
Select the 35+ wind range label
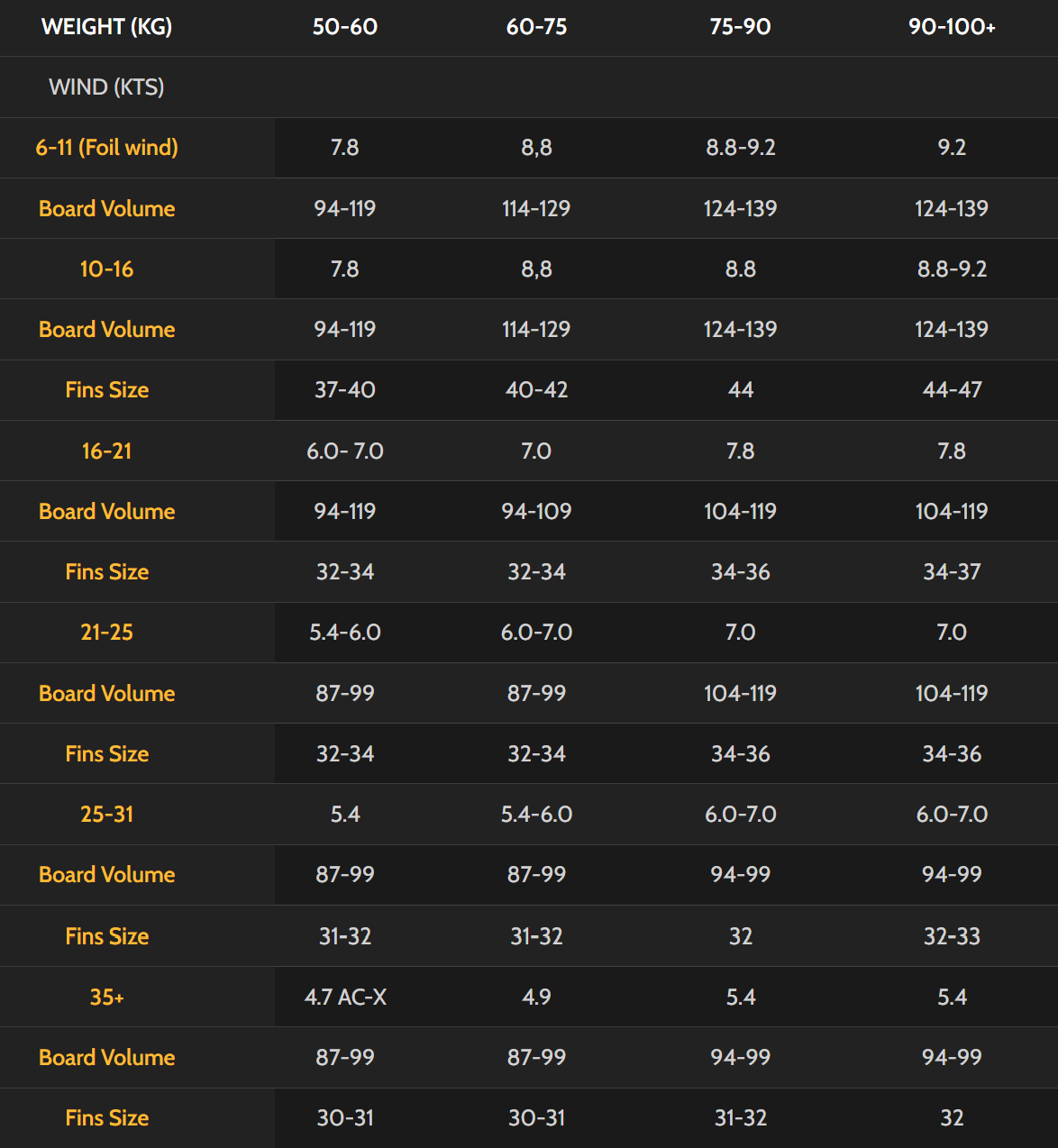pyautogui.click(x=106, y=998)
